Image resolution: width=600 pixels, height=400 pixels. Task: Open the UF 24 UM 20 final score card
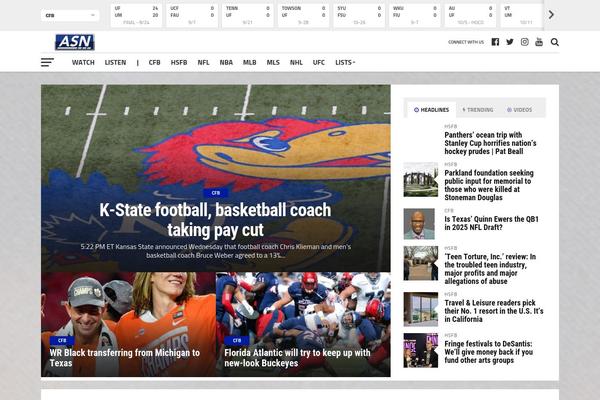coord(136,16)
